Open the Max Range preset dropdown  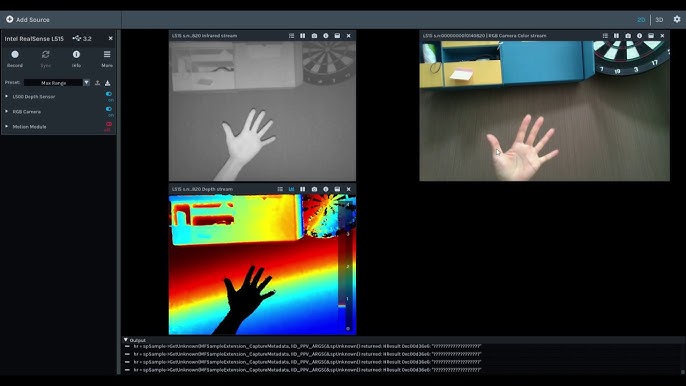tap(53, 83)
